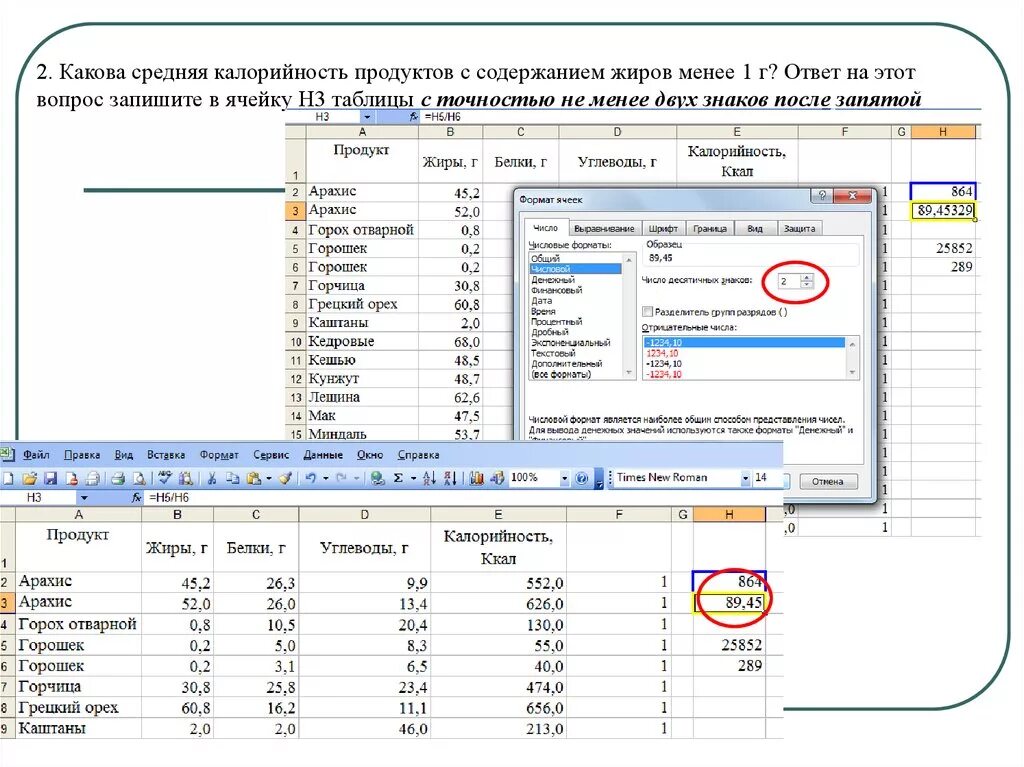Image resolution: width=1024 pixels, height=767 pixels.
Task: Open the Paste options dropdown arrow
Action: pos(268,478)
